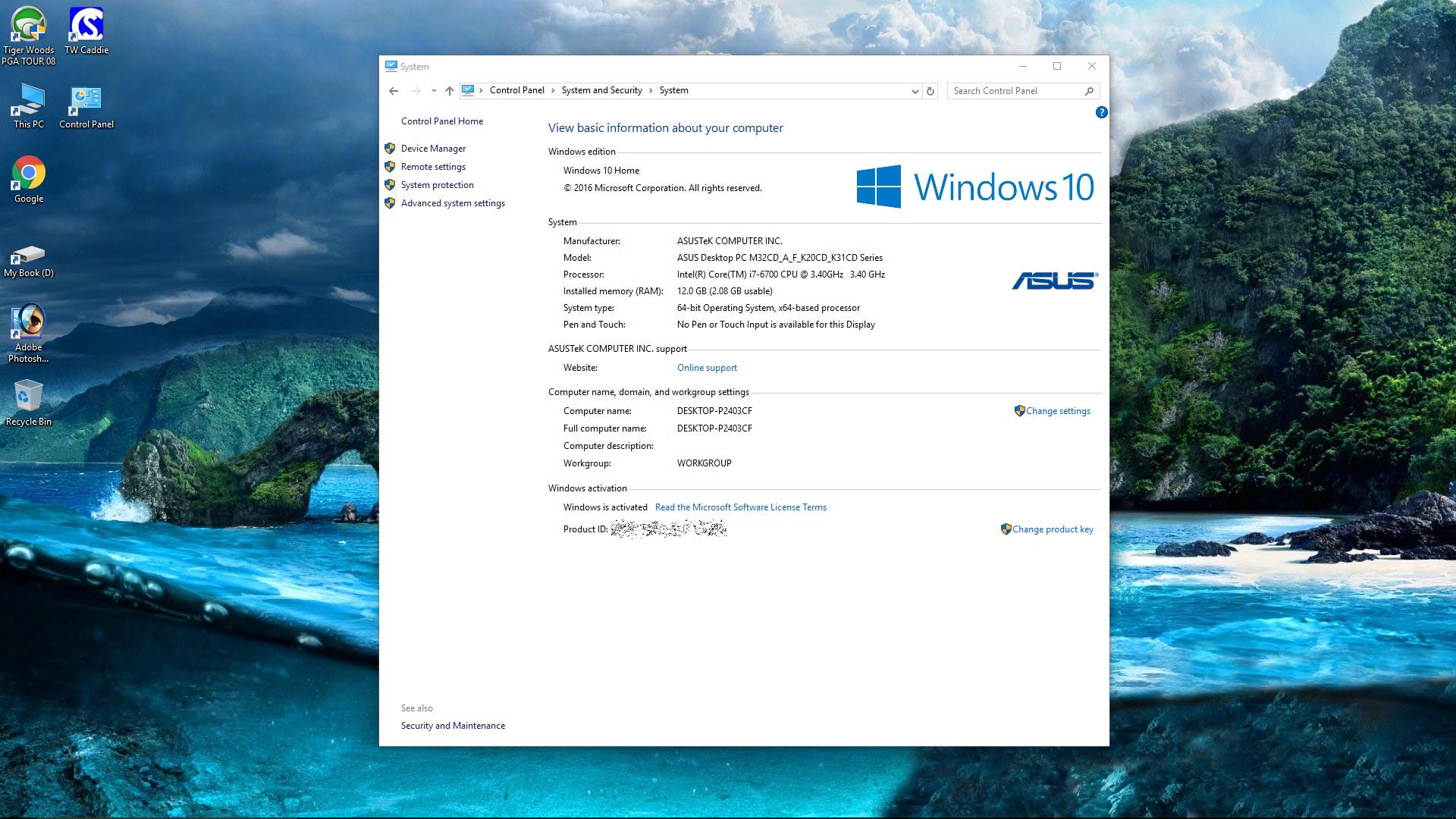
Task: Refresh the System page
Action: 930,91
